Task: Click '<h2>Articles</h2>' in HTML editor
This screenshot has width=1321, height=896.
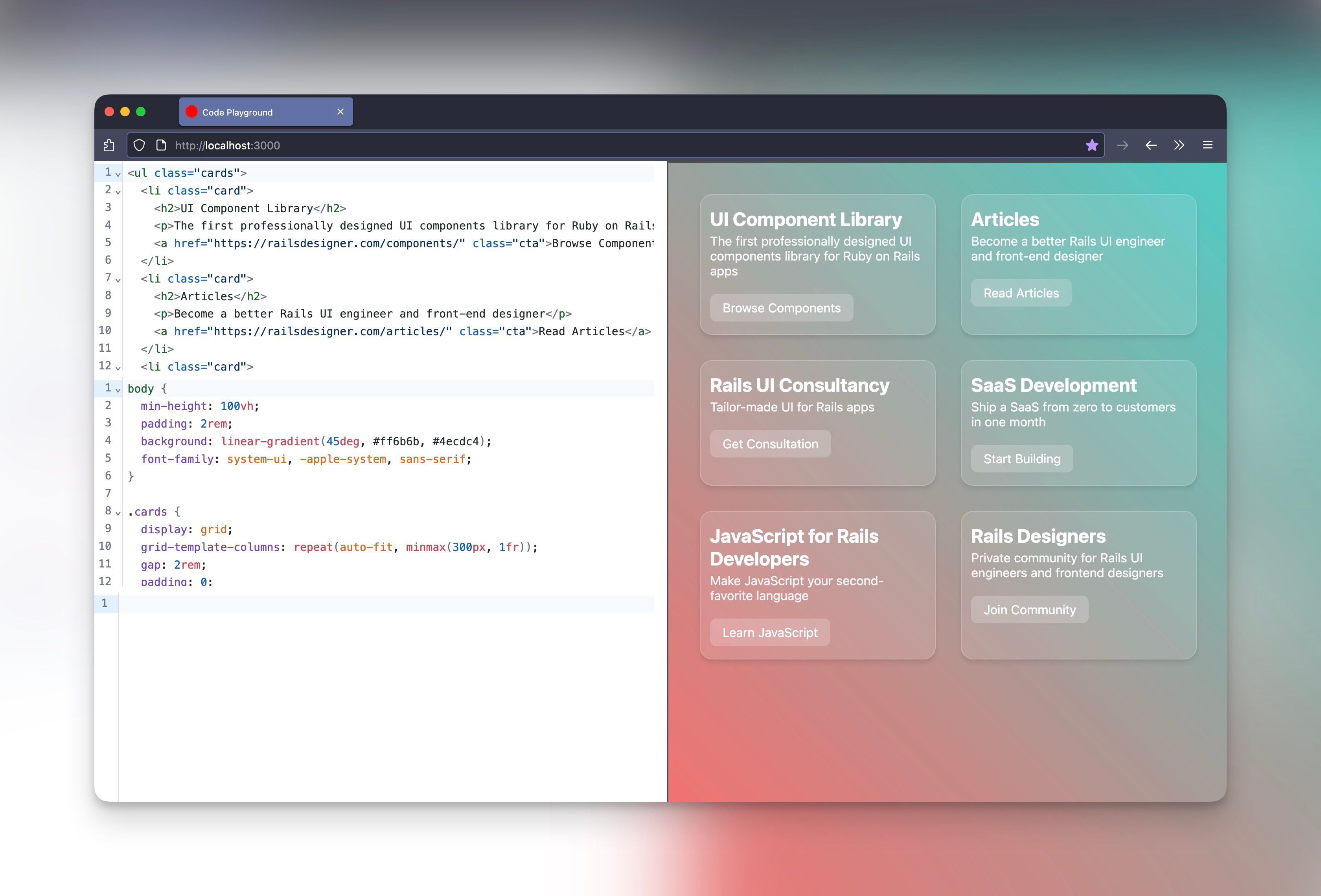Action: point(210,296)
